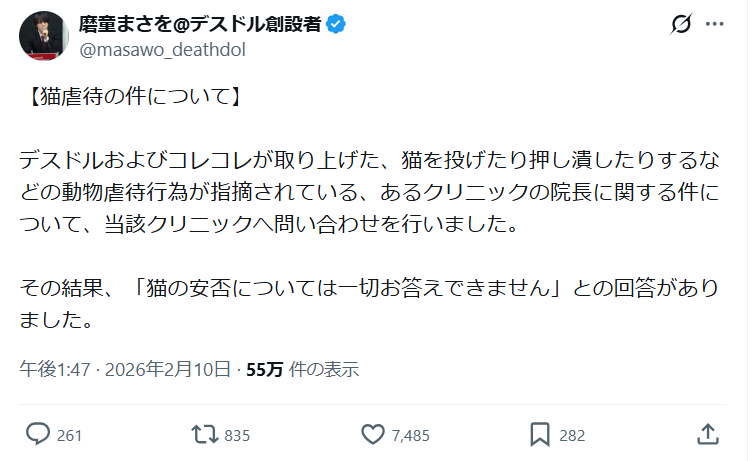Click the repost arrows icon

click(204, 434)
